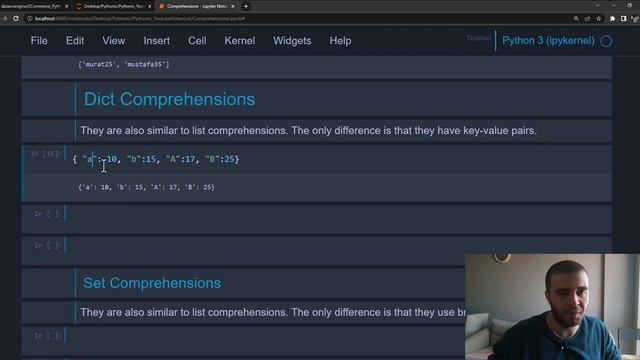Switch to the first dataengine browser tab
Image resolution: width=640 pixels, height=360 pixels.
click(35, 6)
